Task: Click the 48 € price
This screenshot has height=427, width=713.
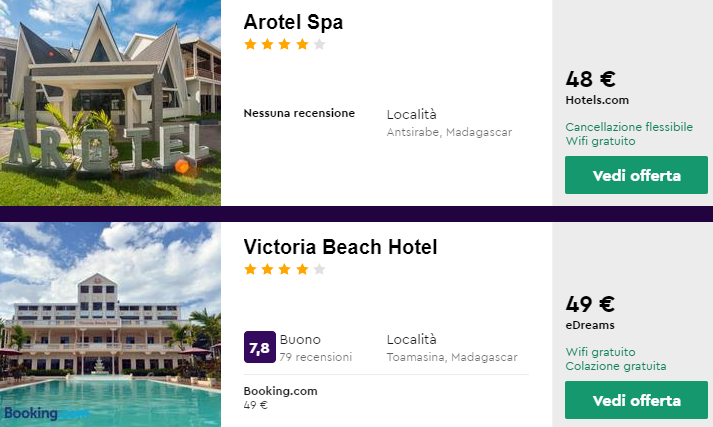Action: point(590,79)
